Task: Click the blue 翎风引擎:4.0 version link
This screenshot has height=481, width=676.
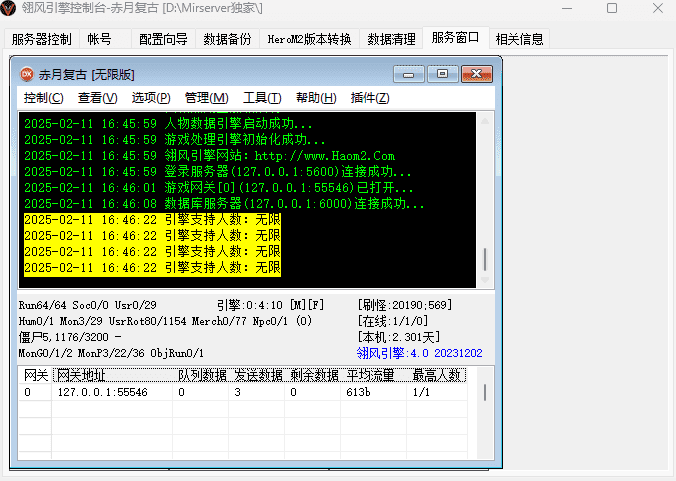Action: [x=419, y=353]
